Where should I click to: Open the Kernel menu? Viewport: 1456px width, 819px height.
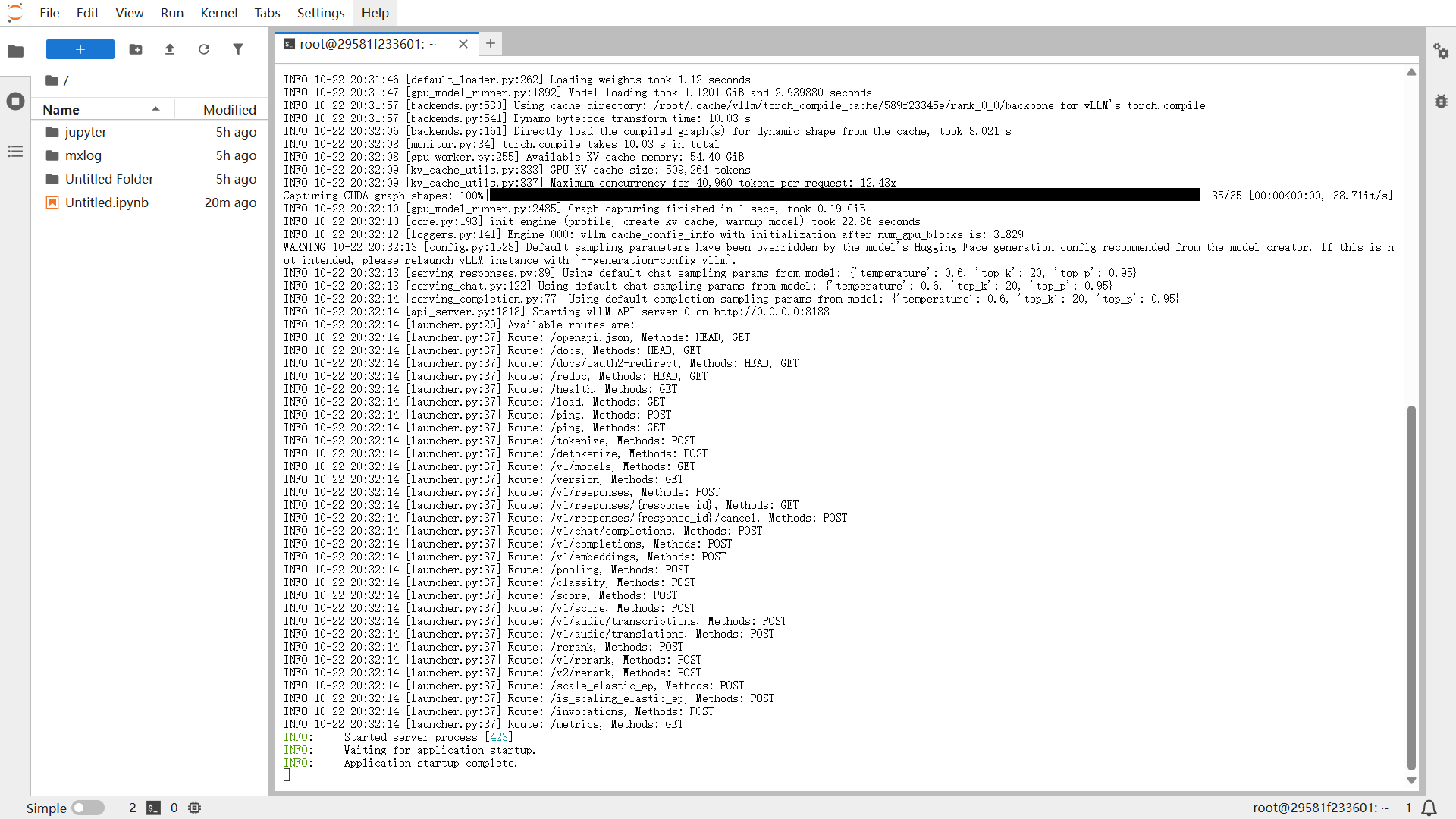click(218, 13)
